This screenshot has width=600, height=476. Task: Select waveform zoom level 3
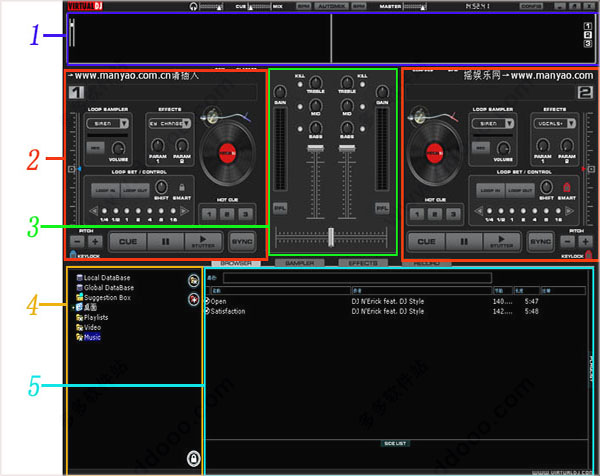click(588, 44)
